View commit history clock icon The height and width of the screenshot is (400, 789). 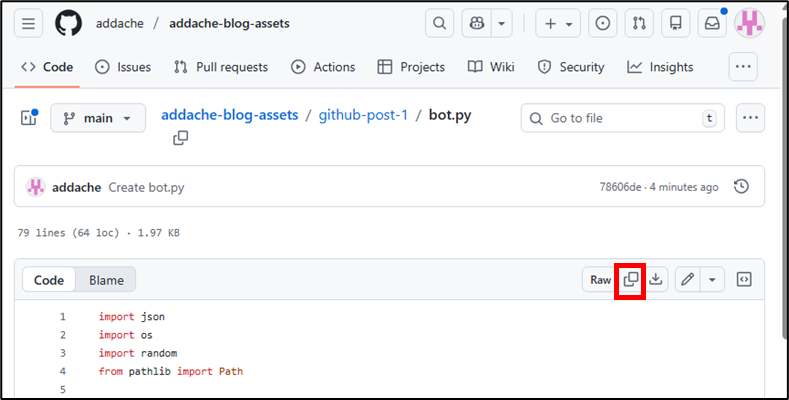coord(741,187)
